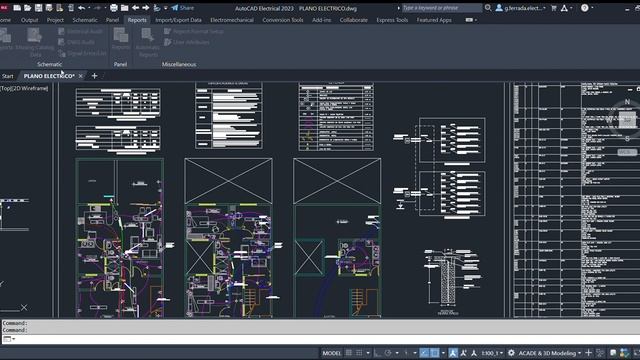Click the Undo arrow icon
Screen dimensions: 640x360
coord(82,8)
